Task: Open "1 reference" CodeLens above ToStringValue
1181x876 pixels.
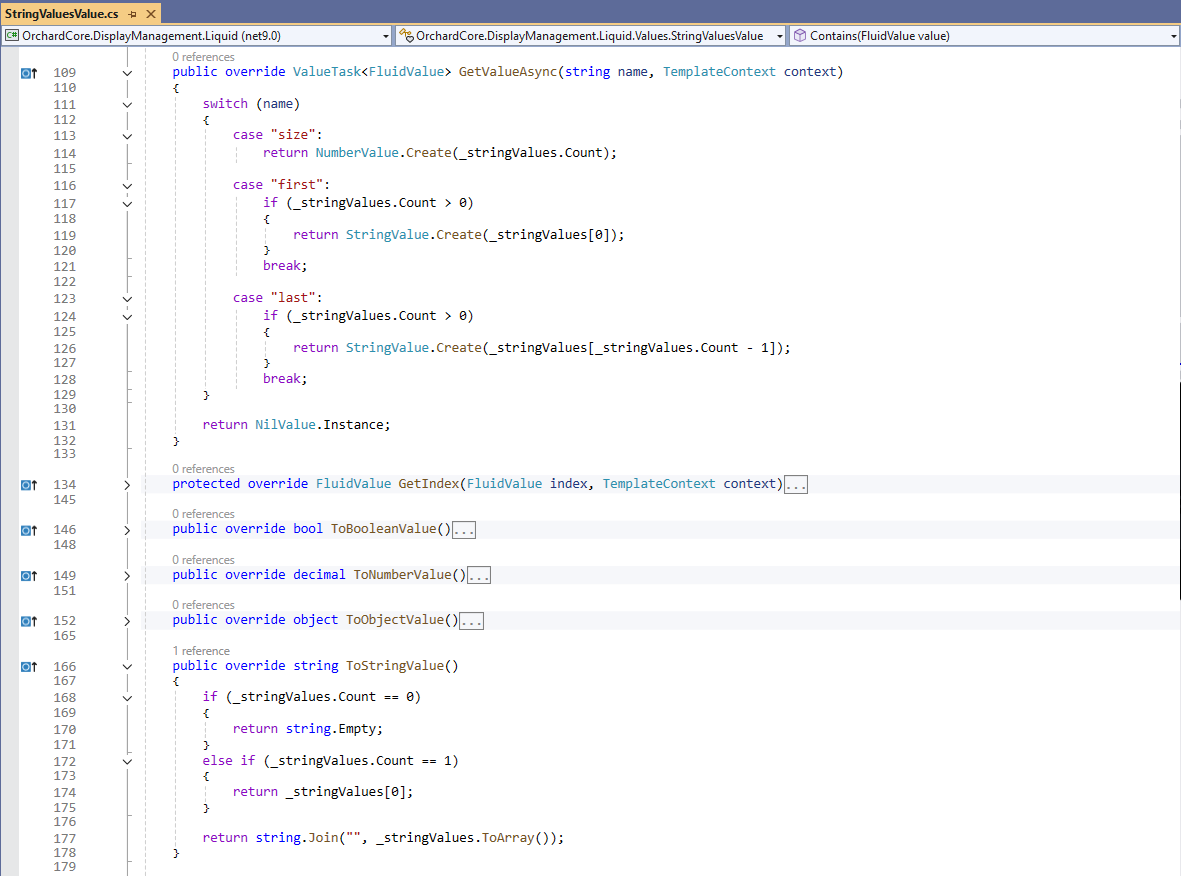Action: (201, 652)
